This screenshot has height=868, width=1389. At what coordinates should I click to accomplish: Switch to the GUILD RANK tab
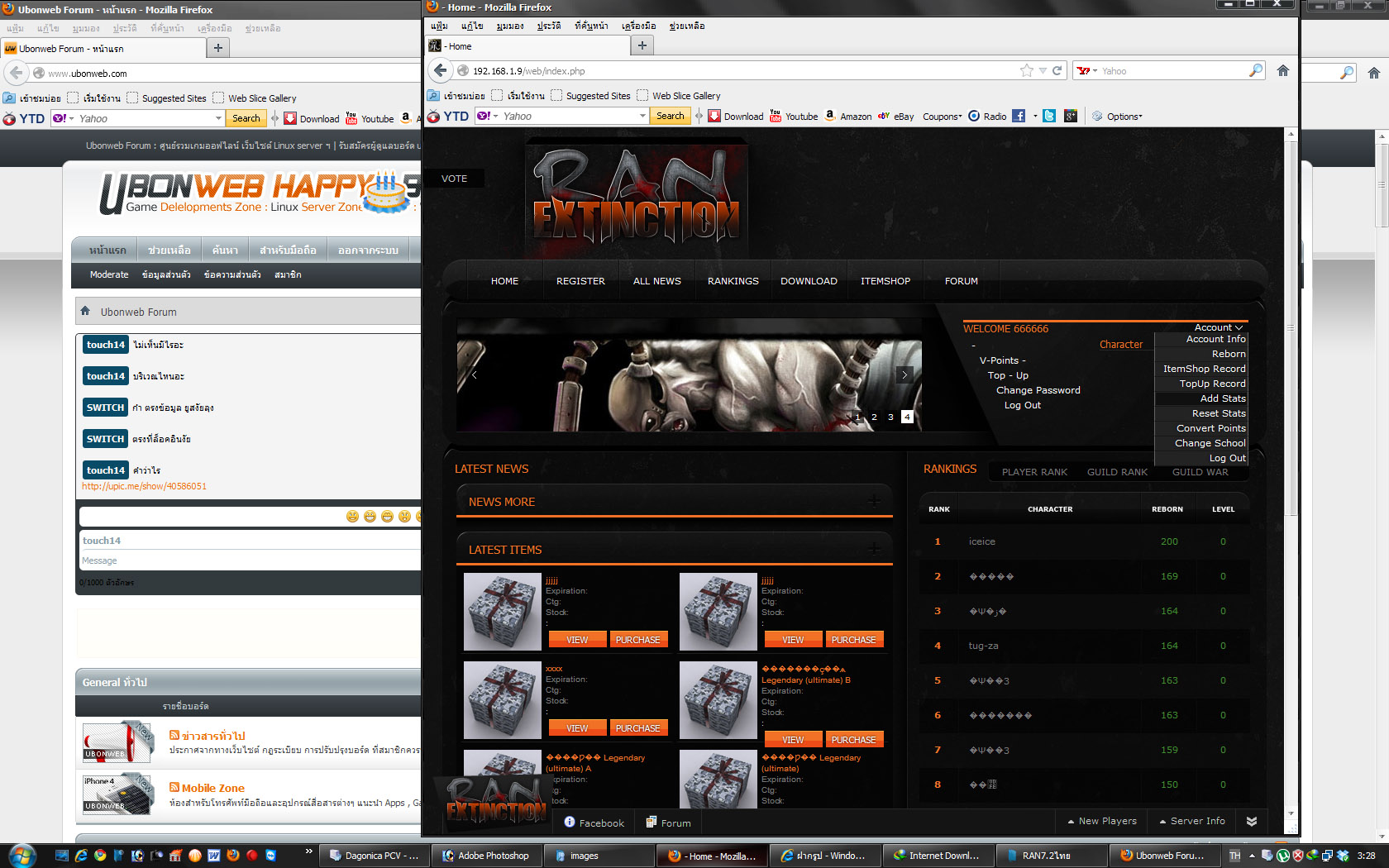(x=1117, y=472)
